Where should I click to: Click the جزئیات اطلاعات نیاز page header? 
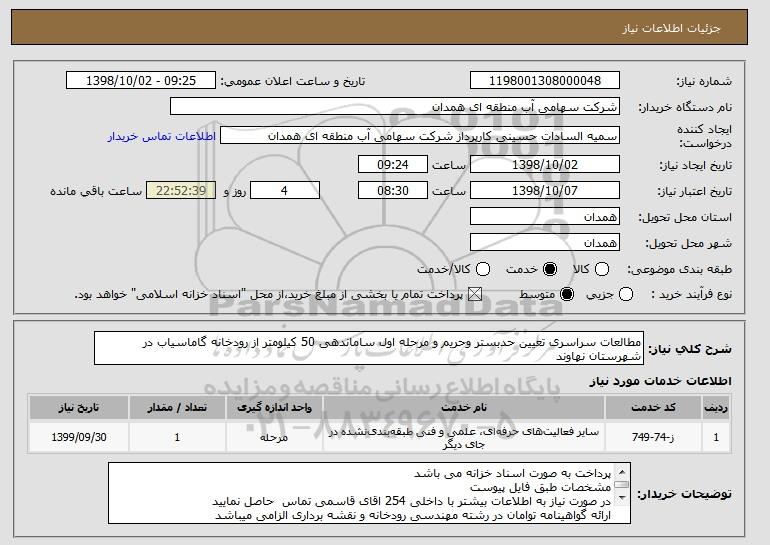point(671,28)
